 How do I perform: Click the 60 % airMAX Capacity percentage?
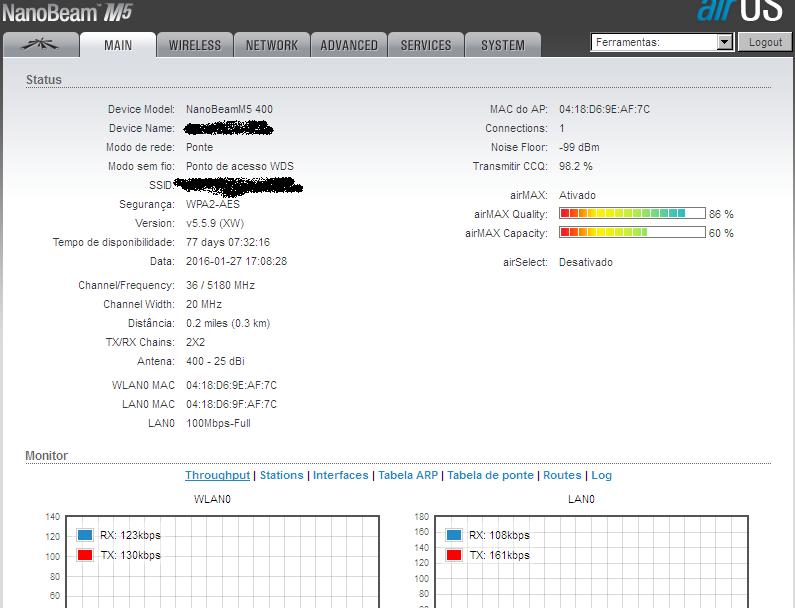tap(721, 233)
